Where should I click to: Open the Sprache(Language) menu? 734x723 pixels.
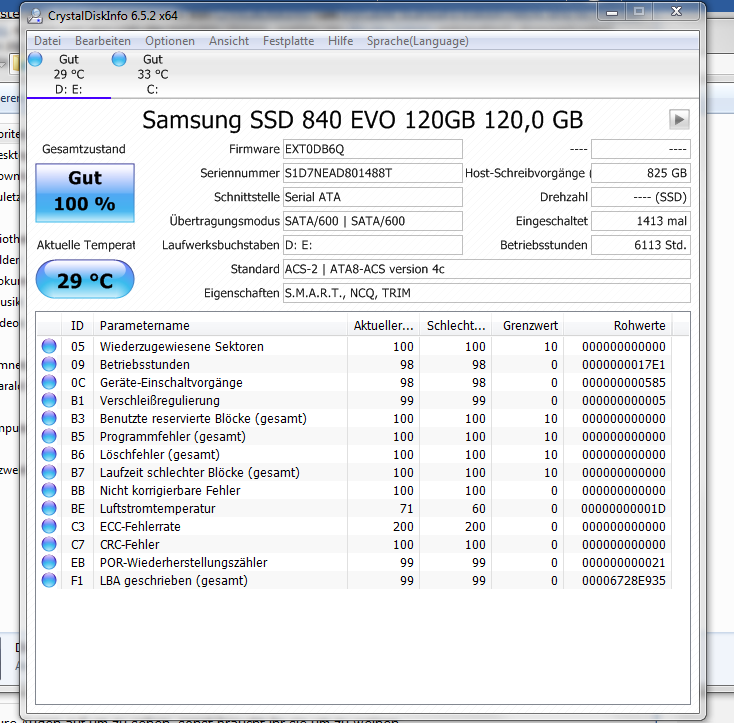pos(418,41)
